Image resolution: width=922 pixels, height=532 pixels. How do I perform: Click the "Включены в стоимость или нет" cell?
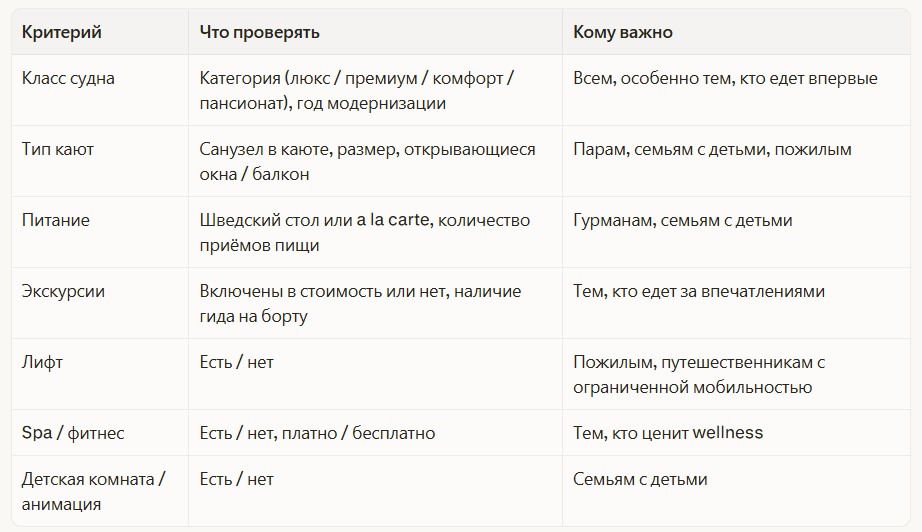pos(360,303)
